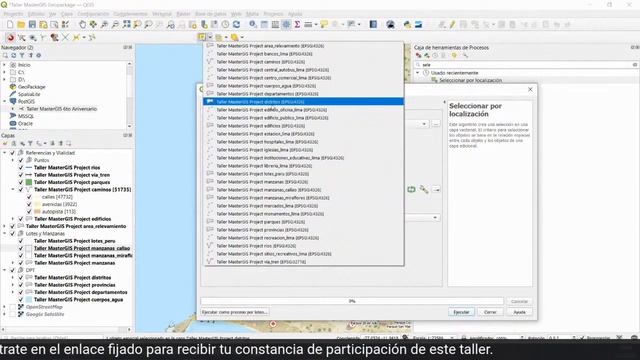Click the history clock icon in Processing toolbox
Image resolution: width=640 pixels, height=360 pixels.
coord(435,56)
